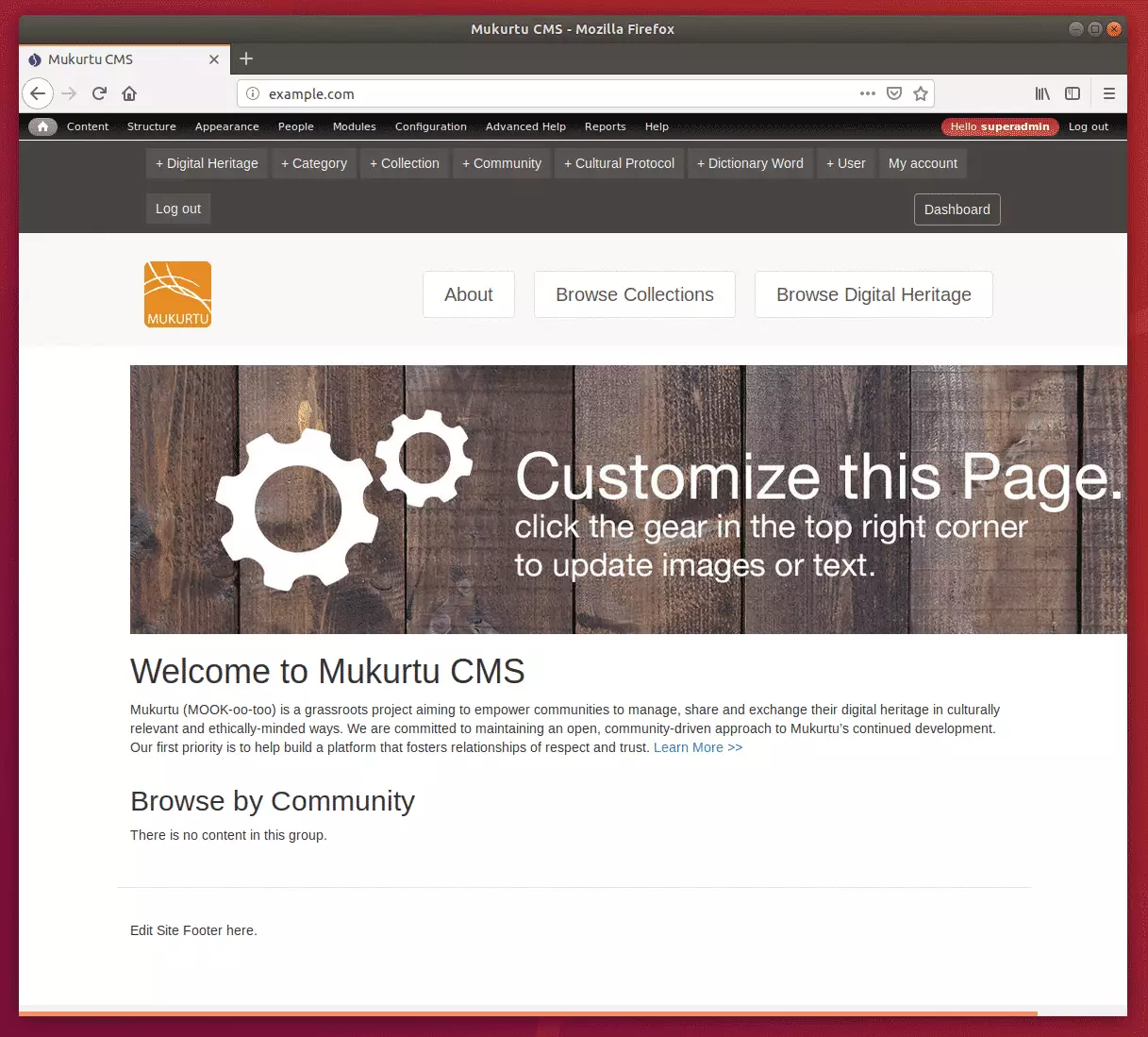
Task: Click the window title bar 'Mukurtu CMS - Mozilla Firefox'
Action: click(573, 29)
